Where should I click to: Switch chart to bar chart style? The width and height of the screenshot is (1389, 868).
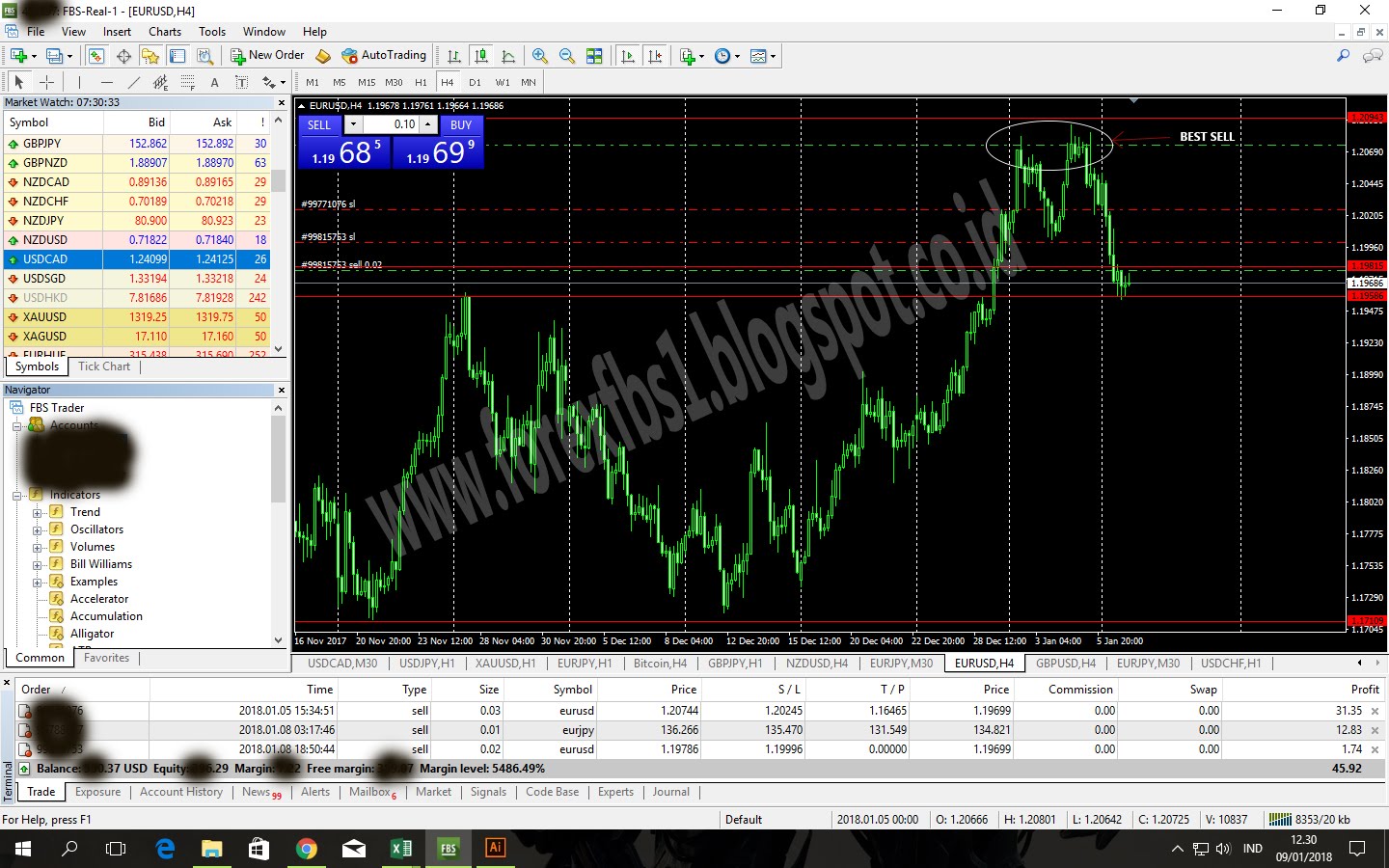(453, 56)
